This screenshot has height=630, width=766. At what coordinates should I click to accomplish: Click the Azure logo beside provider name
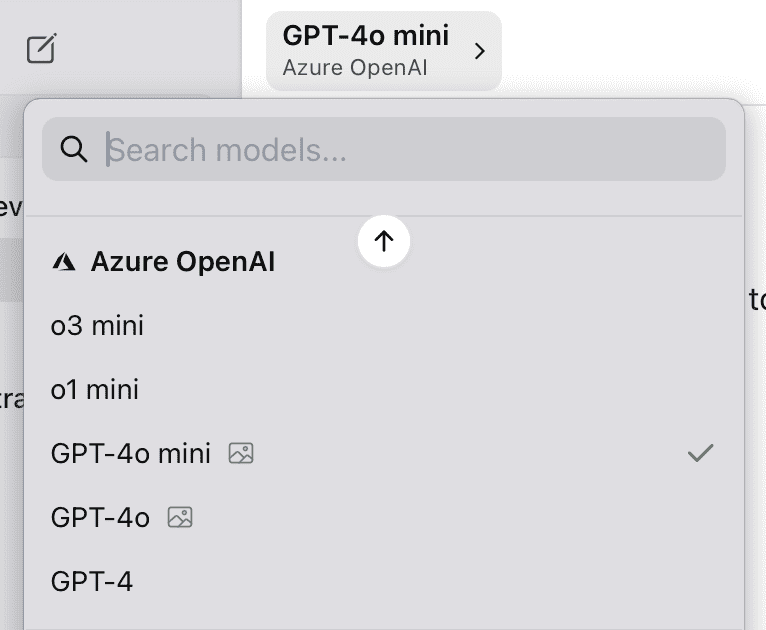pyautogui.click(x=64, y=262)
